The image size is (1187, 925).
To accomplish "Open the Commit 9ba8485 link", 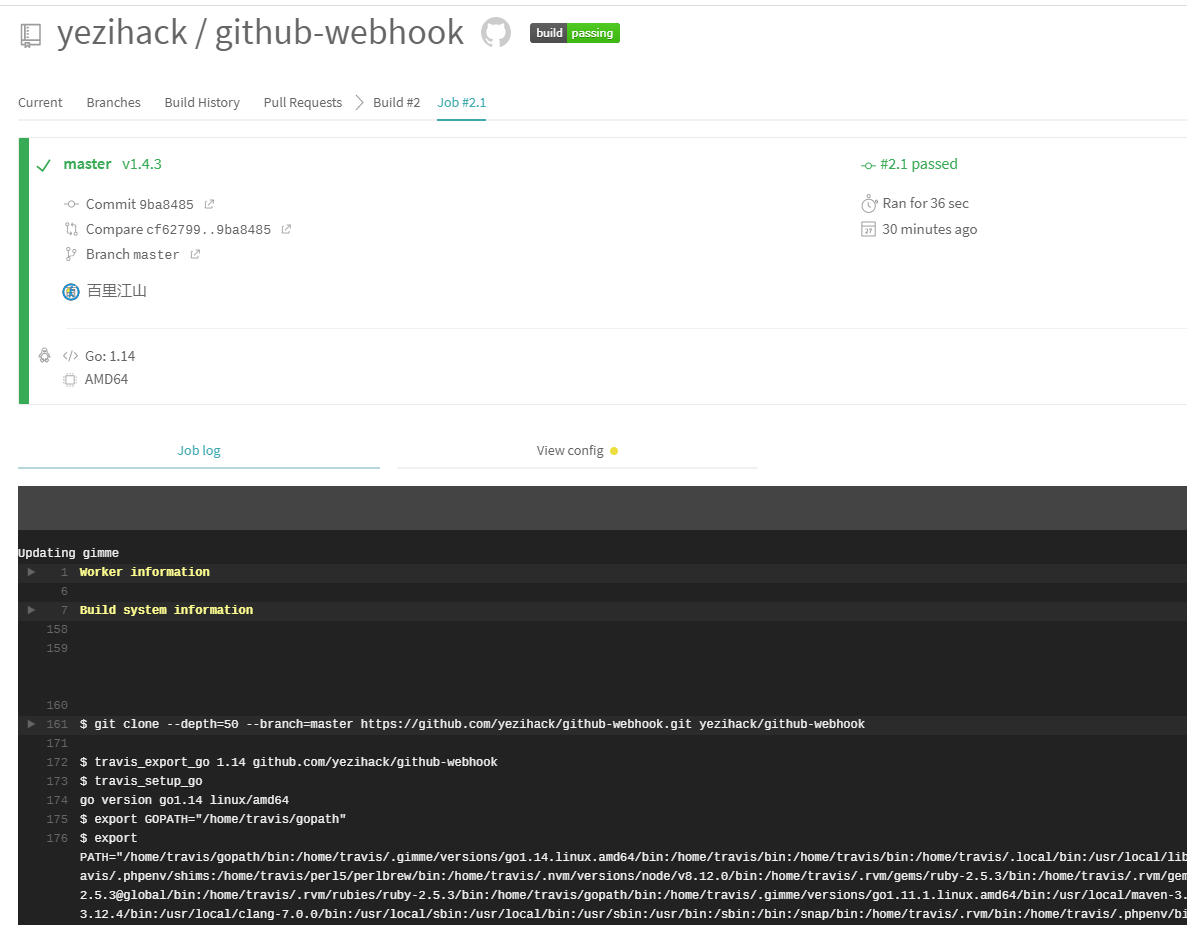I will pyautogui.click(x=139, y=204).
